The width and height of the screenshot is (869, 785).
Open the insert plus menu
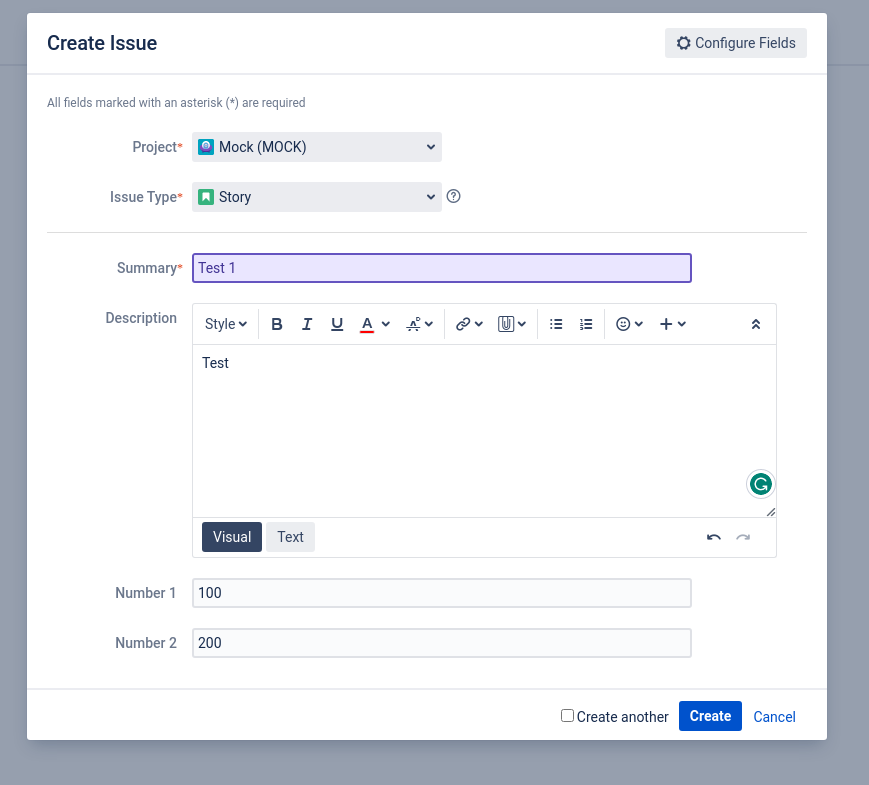pyautogui.click(x=672, y=324)
